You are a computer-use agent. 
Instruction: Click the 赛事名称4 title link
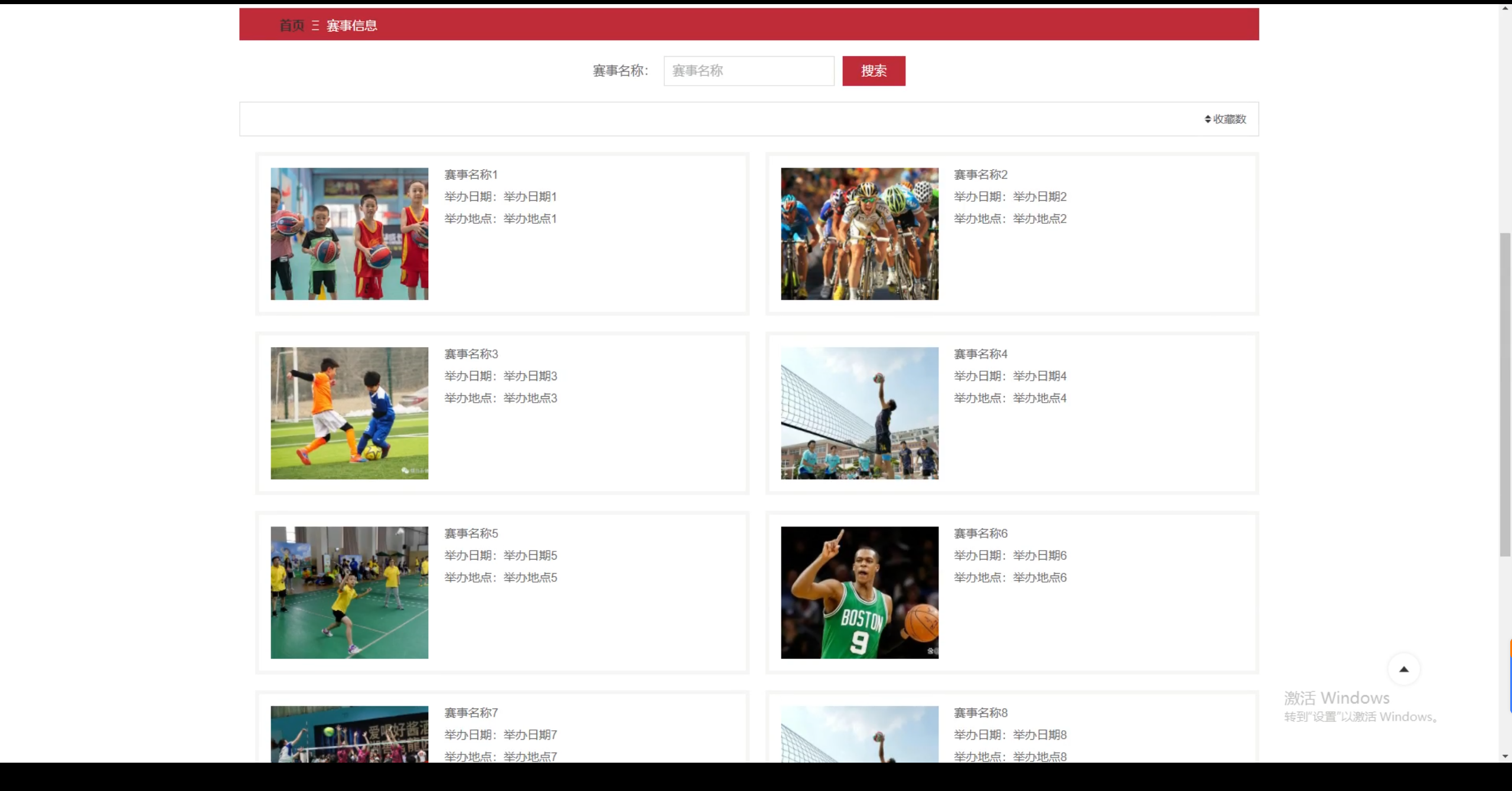[980, 354]
